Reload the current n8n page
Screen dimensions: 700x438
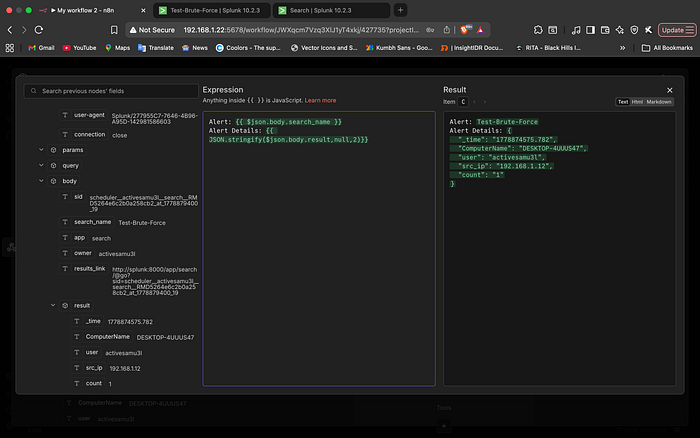click(x=39, y=30)
